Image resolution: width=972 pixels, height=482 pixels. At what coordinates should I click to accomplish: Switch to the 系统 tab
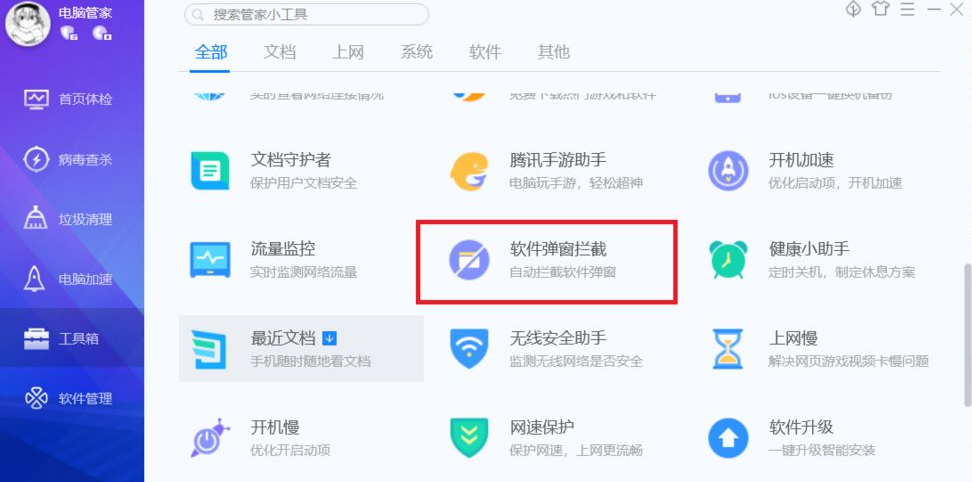pos(417,52)
